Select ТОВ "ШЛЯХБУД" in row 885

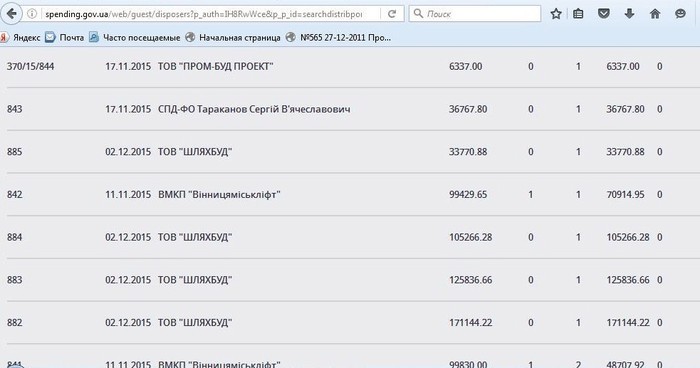(x=195, y=152)
